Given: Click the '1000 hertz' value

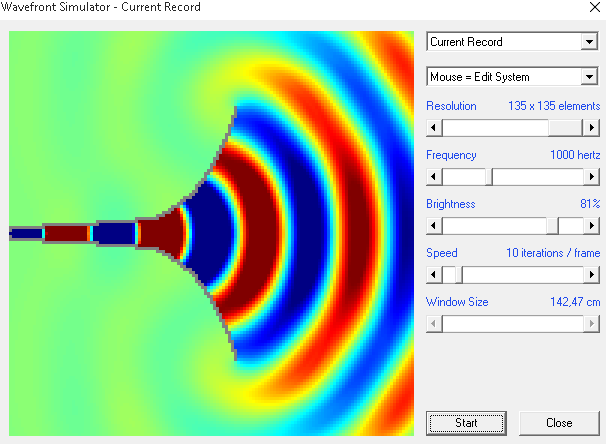Looking at the screenshot, I should 575,155.
